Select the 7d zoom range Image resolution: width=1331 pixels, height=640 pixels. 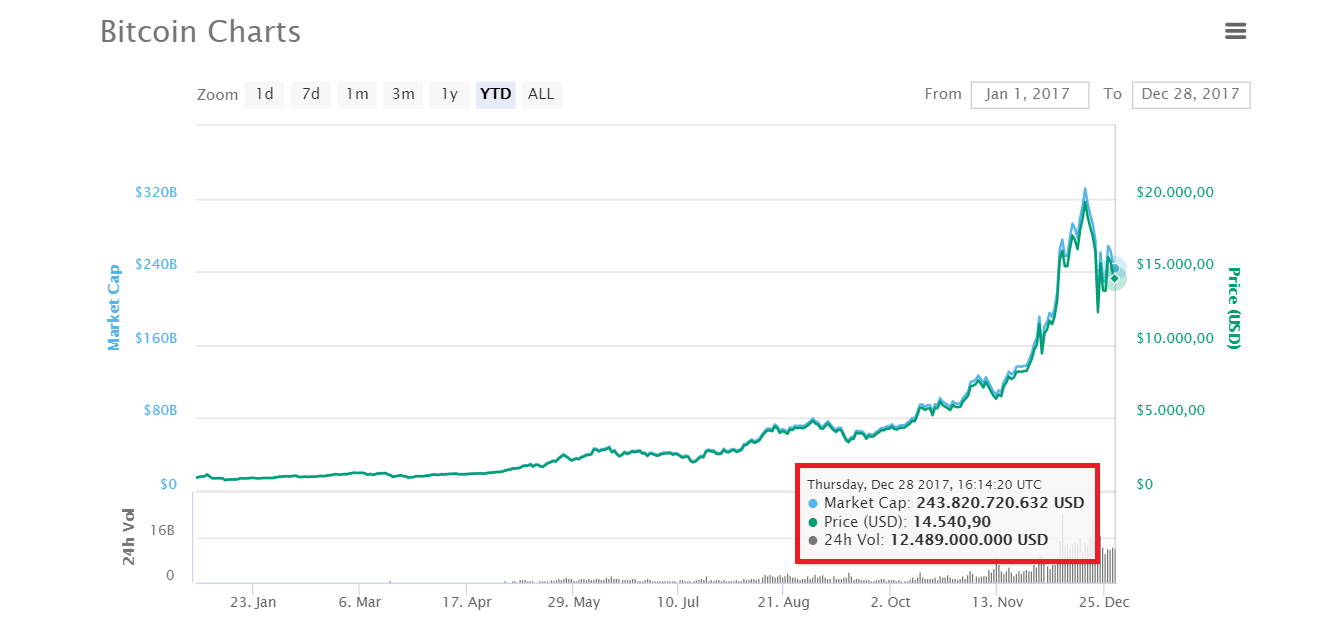point(310,94)
